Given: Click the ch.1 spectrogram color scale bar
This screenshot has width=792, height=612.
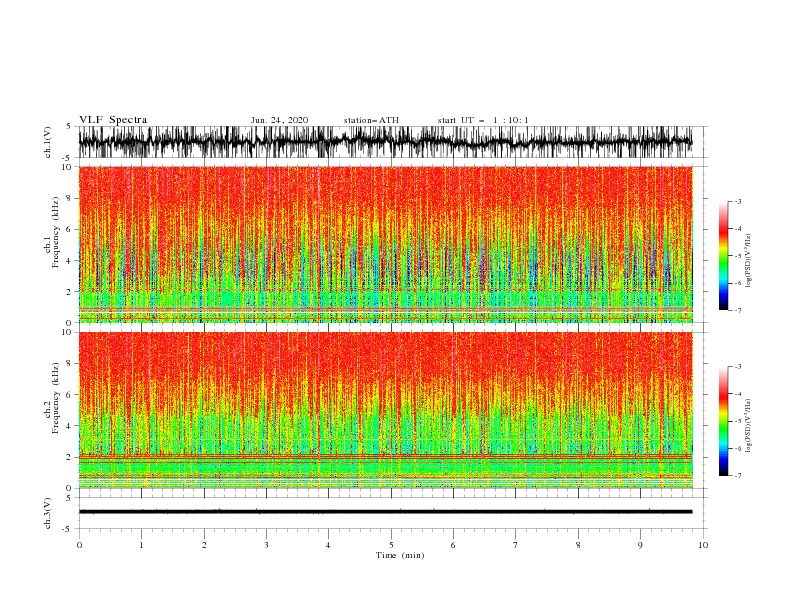Looking at the screenshot, I should pos(723,256).
